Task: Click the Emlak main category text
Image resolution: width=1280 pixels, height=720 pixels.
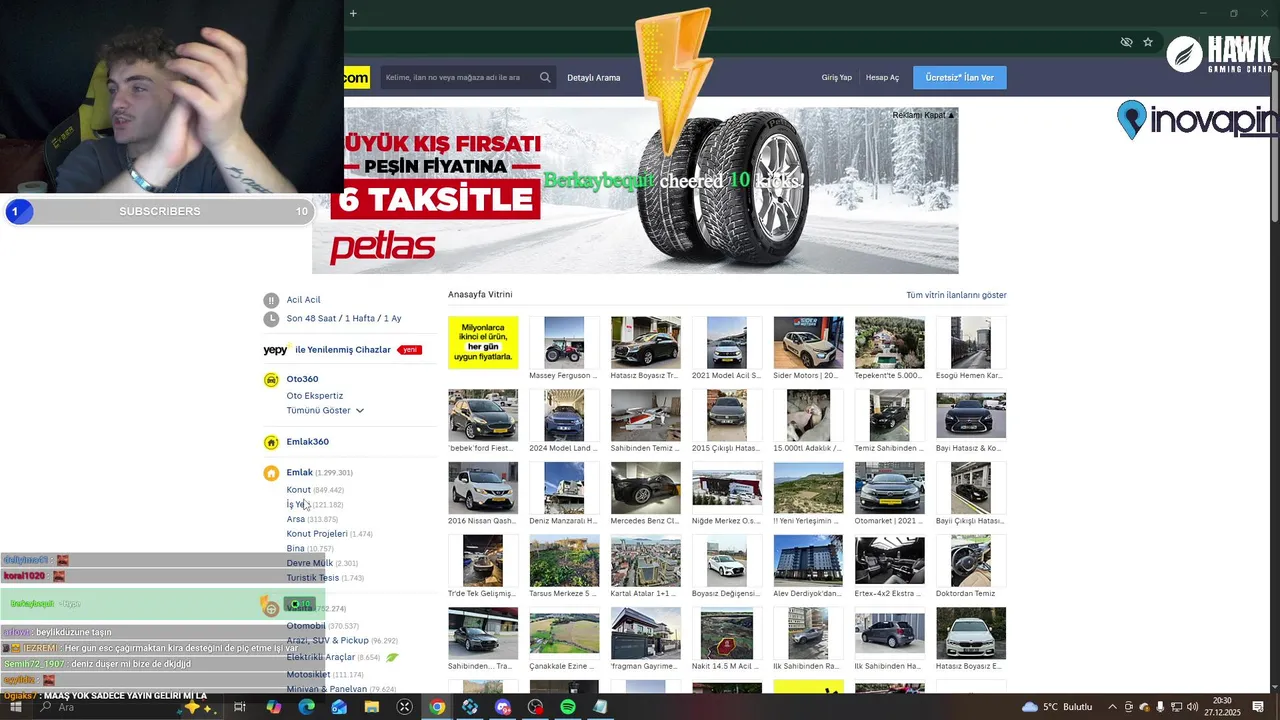Action: point(299,473)
